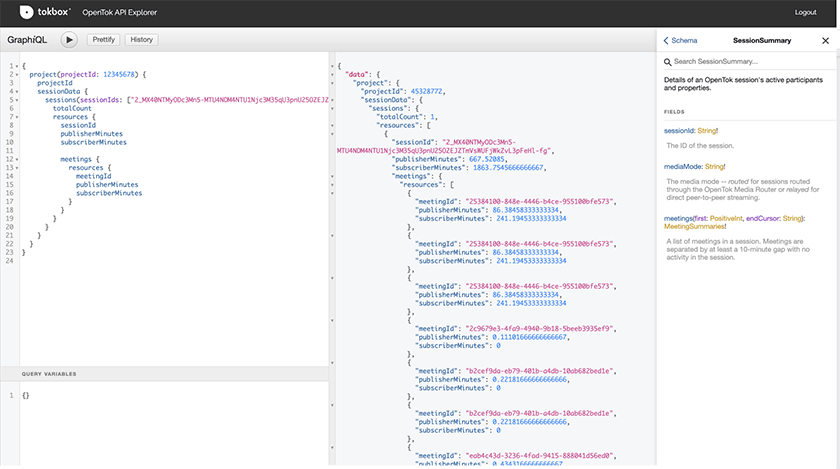This screenshot has width=840, height=469.
Task: Click result subscriberMinutes value 1863.7545666666667
Action: point(508,168)
